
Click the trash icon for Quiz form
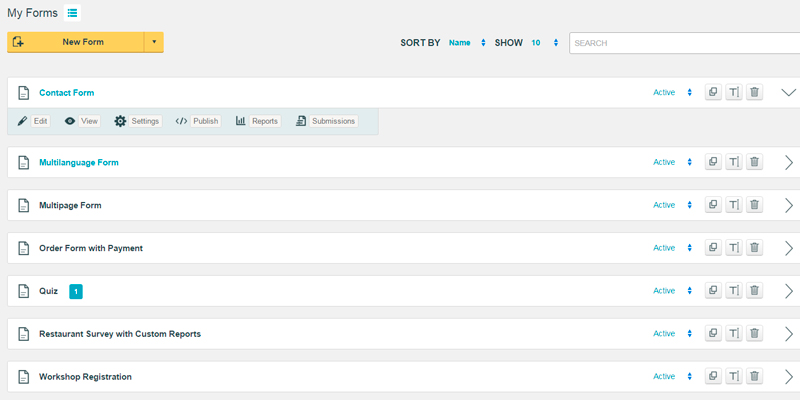755,291
